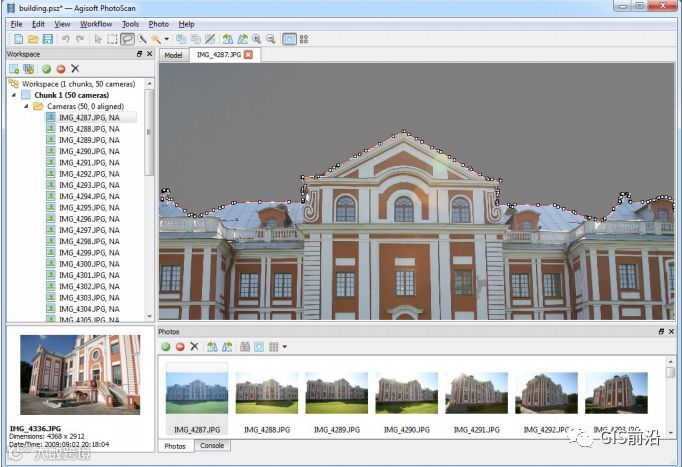The image size is (682, 467).
Task: Toggle the Show Points four-circles button
Action: (x=304, y=39)
